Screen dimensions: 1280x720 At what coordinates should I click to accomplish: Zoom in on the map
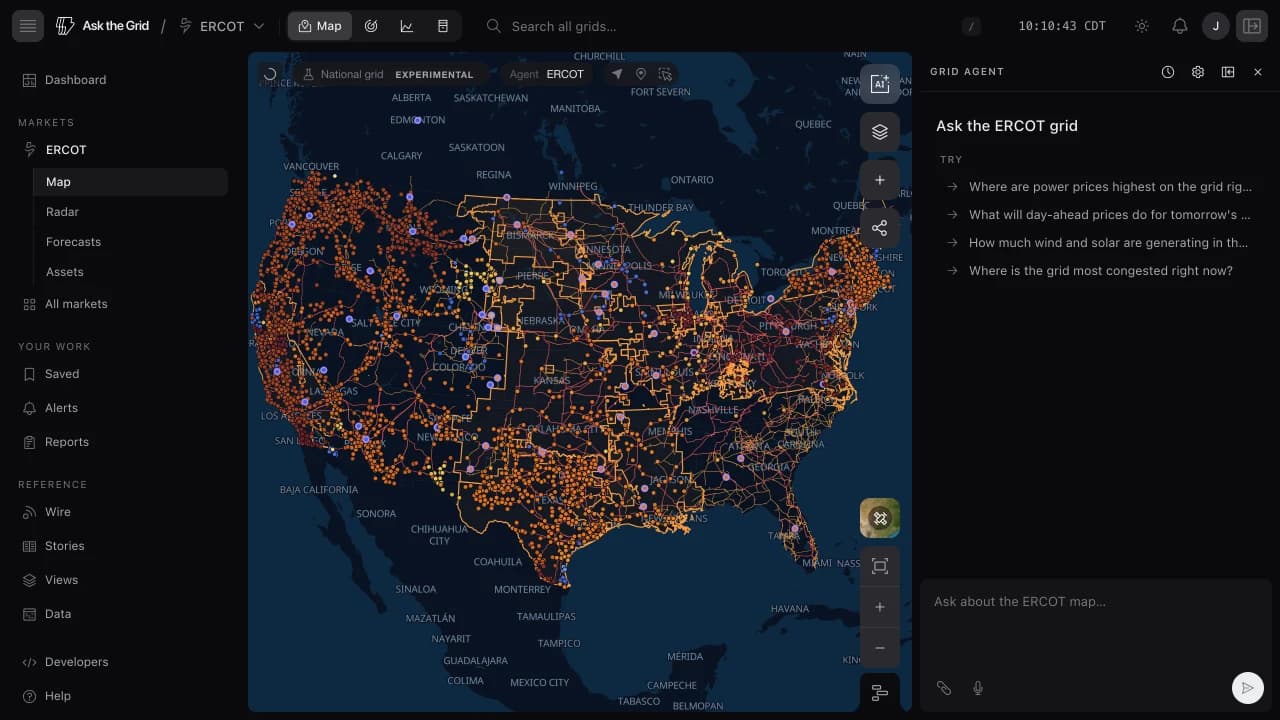tap(880, 607)
